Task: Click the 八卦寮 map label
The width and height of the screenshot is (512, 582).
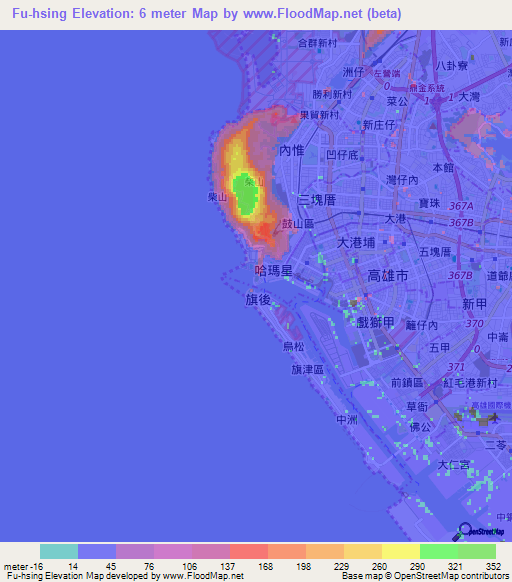Action: [x=452, y=66]
